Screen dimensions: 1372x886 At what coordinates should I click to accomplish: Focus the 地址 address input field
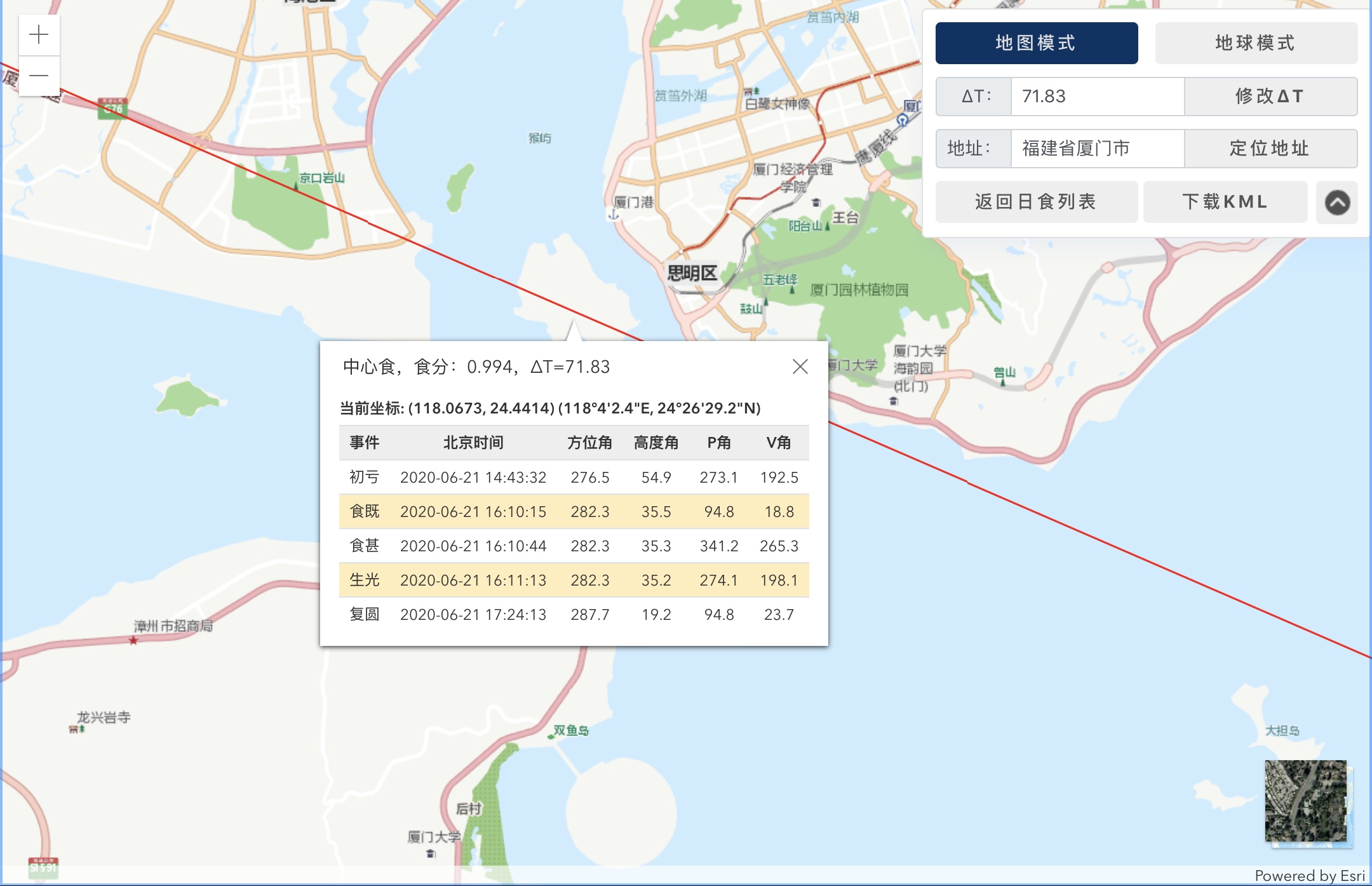[1098, 149]
